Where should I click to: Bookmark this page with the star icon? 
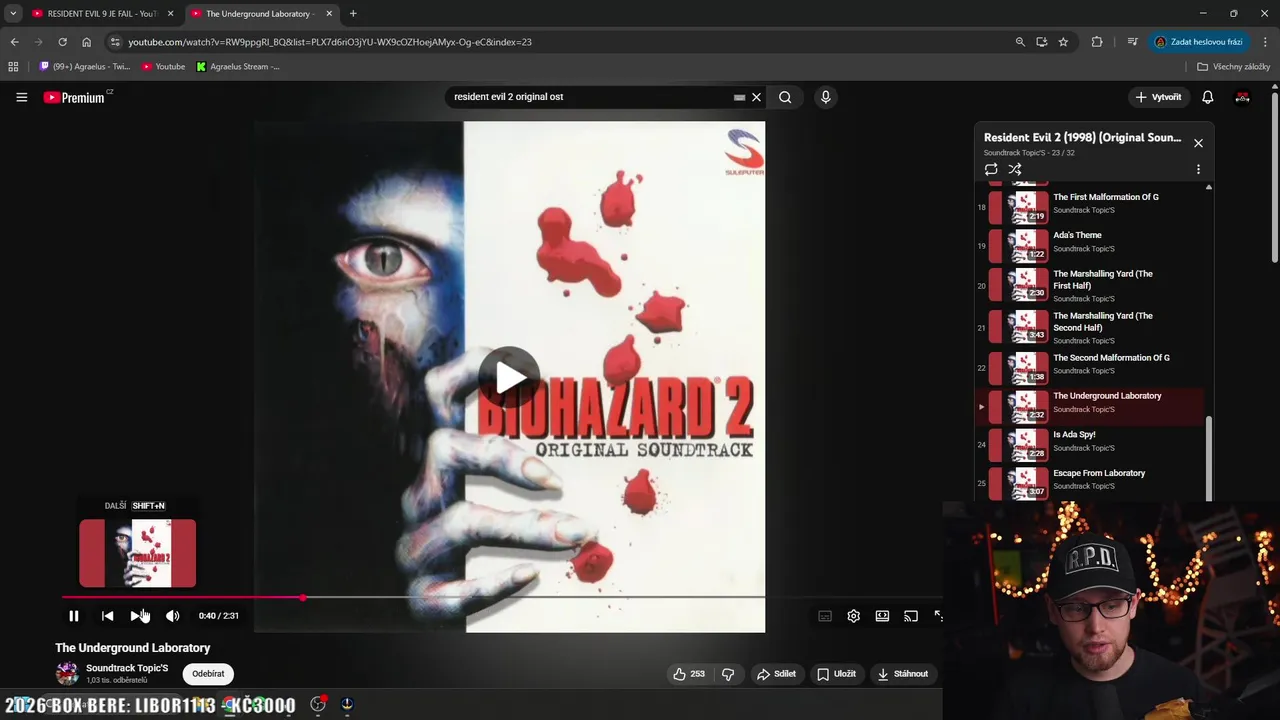1063,42
